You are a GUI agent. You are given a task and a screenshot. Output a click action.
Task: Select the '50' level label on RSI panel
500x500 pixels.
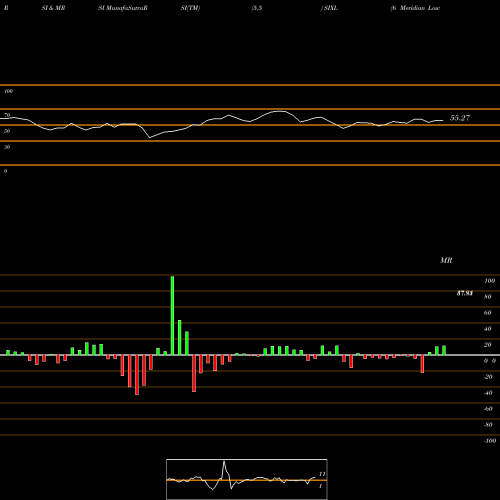[x=7, y=131]
